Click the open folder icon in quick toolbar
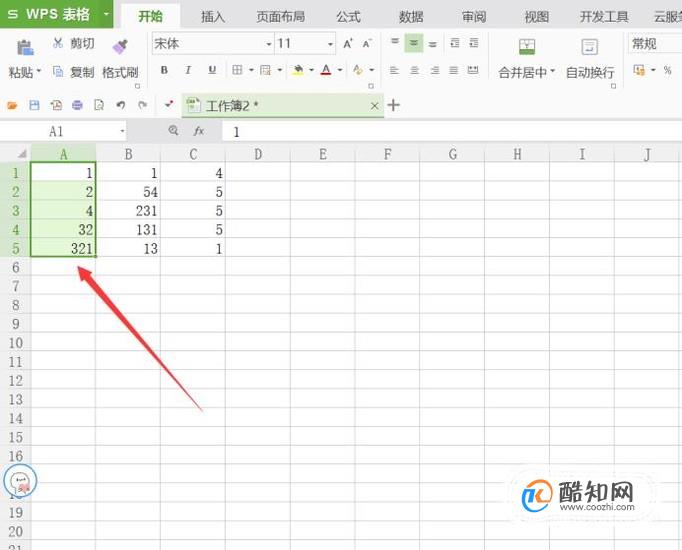The height and width of the screenshot is (550, 682). [12, 105]
